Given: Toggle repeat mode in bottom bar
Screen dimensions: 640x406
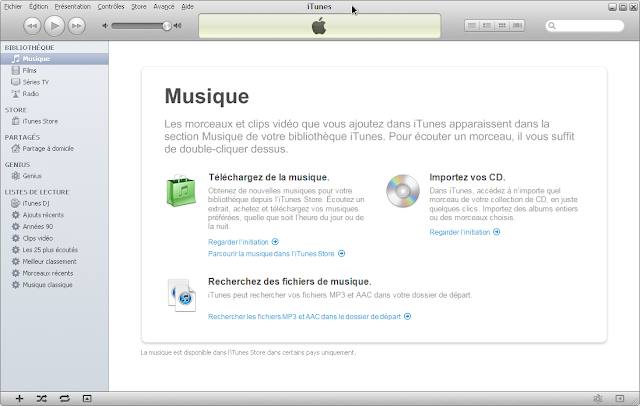Looking at the screenshot, I should tap(64, 399).
